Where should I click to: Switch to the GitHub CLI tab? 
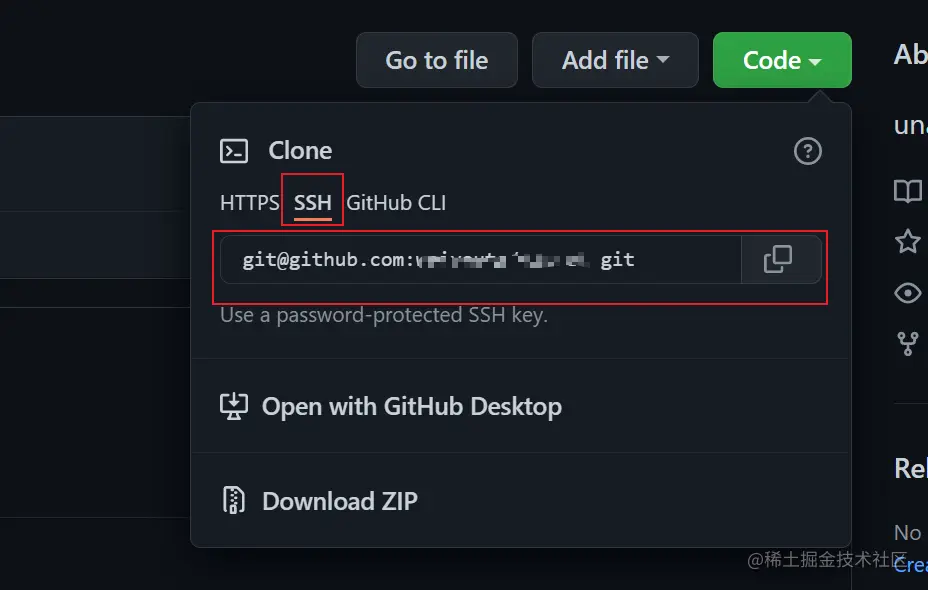[x=396, y=203]
